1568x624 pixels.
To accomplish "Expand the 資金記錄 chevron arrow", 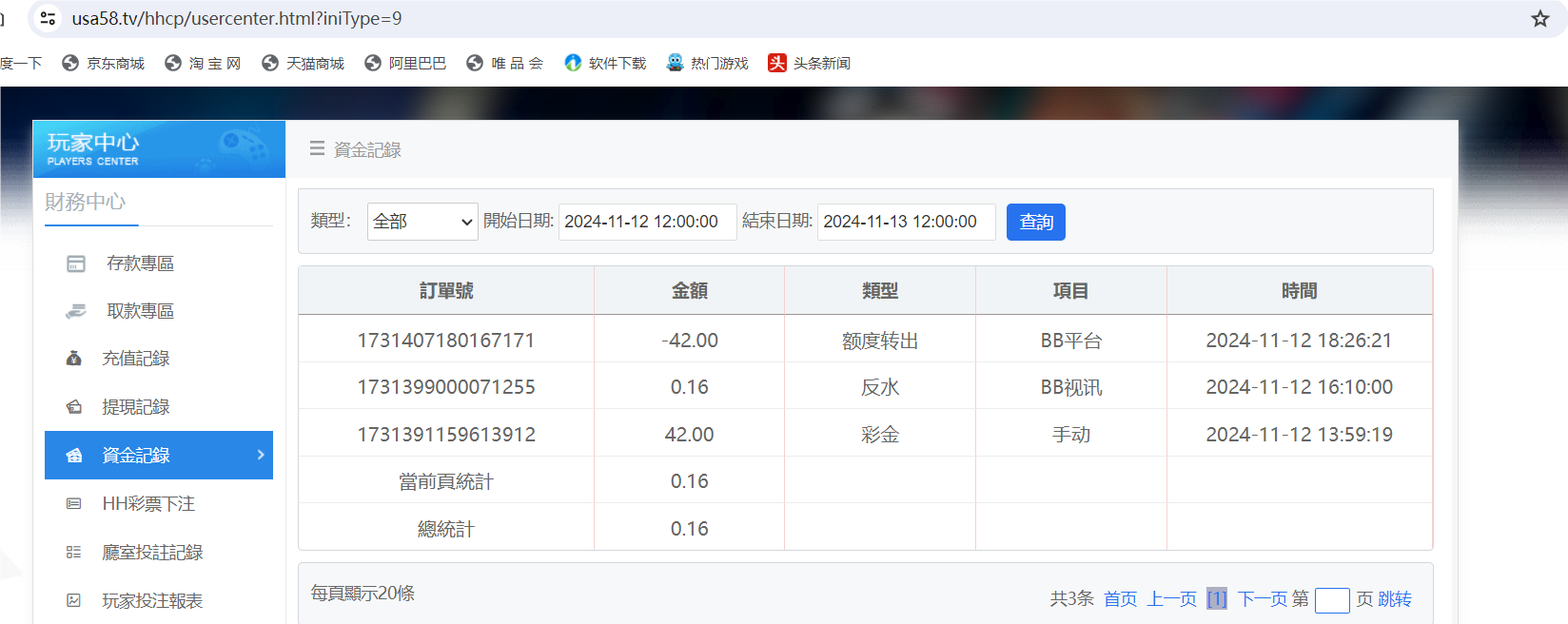I will [x=261, y=456].
